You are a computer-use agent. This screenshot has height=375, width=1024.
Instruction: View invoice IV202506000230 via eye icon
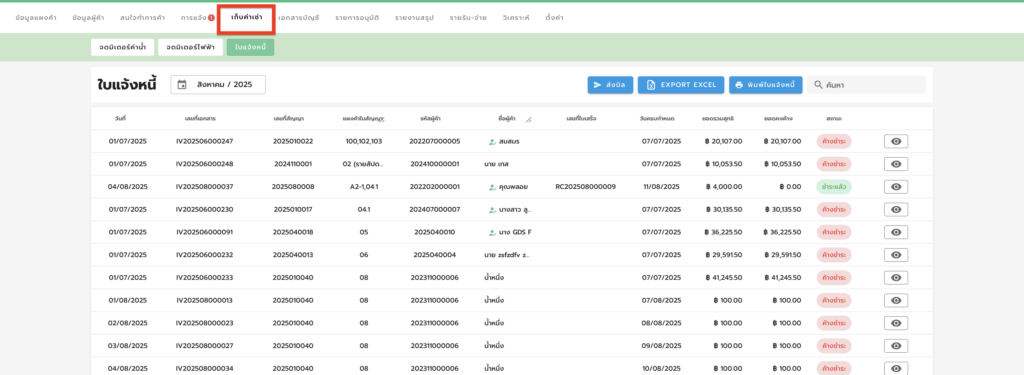point(896,210)
